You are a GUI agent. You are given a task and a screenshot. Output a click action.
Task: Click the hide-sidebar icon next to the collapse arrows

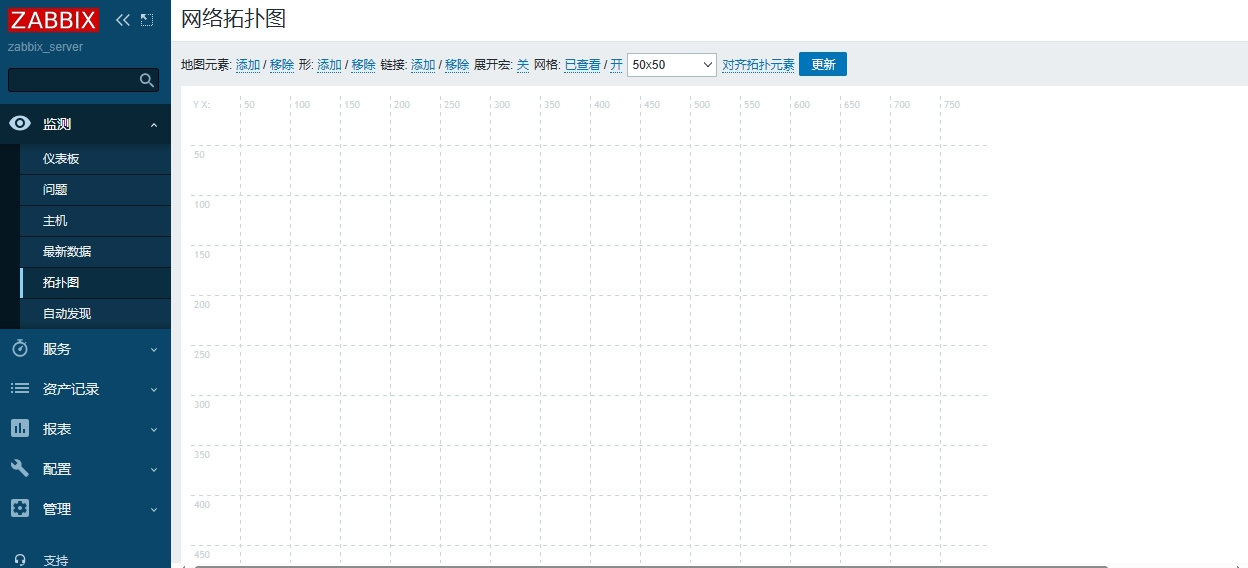coord(147,20)
